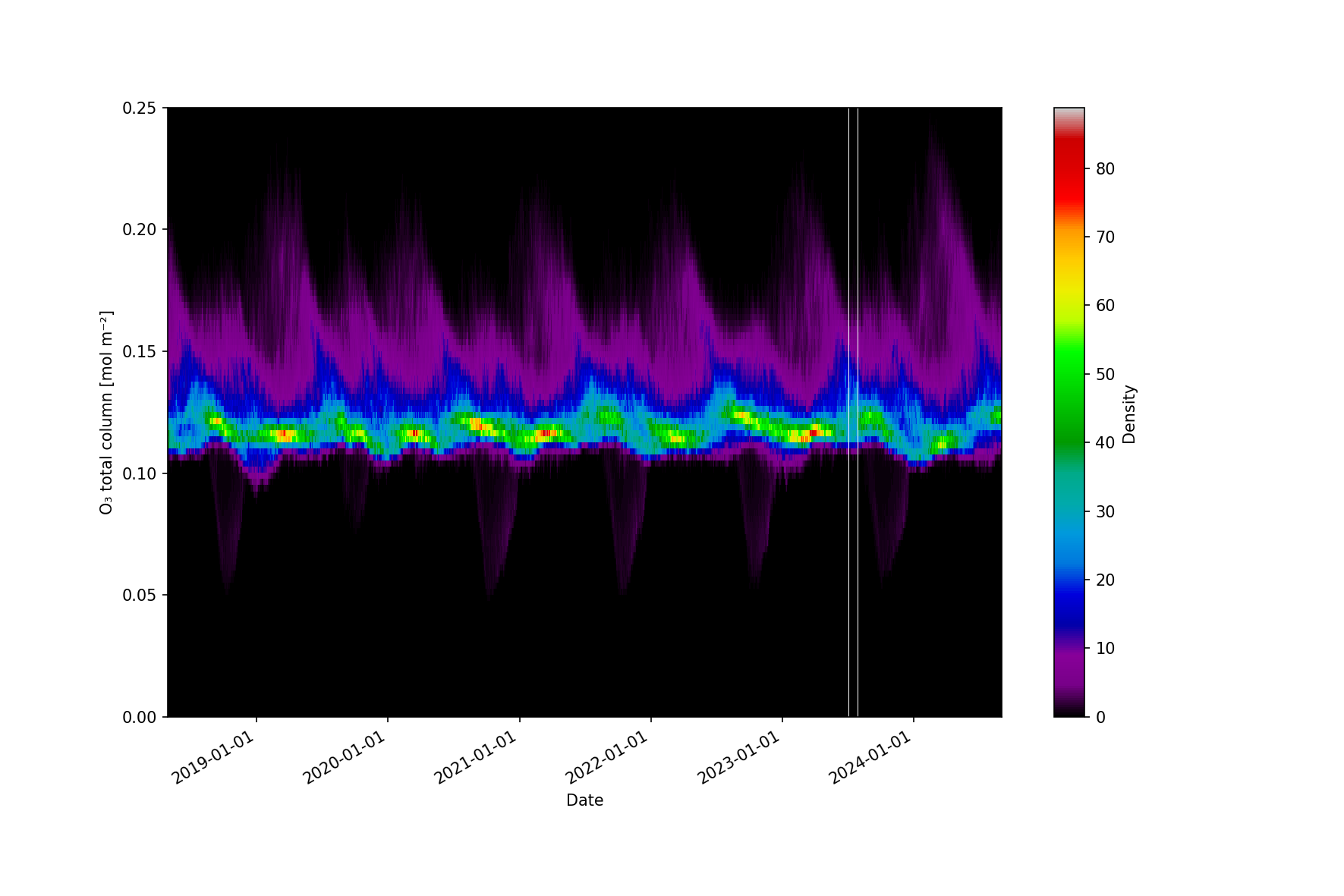1344x896 pixels.
Task: Click the 0.25 y-axis tick label
Action: point(140,108)
